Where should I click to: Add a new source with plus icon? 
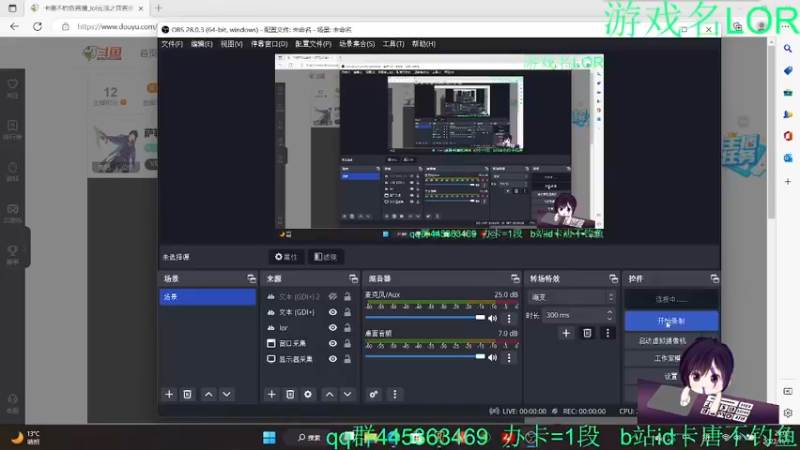[271, 394]
